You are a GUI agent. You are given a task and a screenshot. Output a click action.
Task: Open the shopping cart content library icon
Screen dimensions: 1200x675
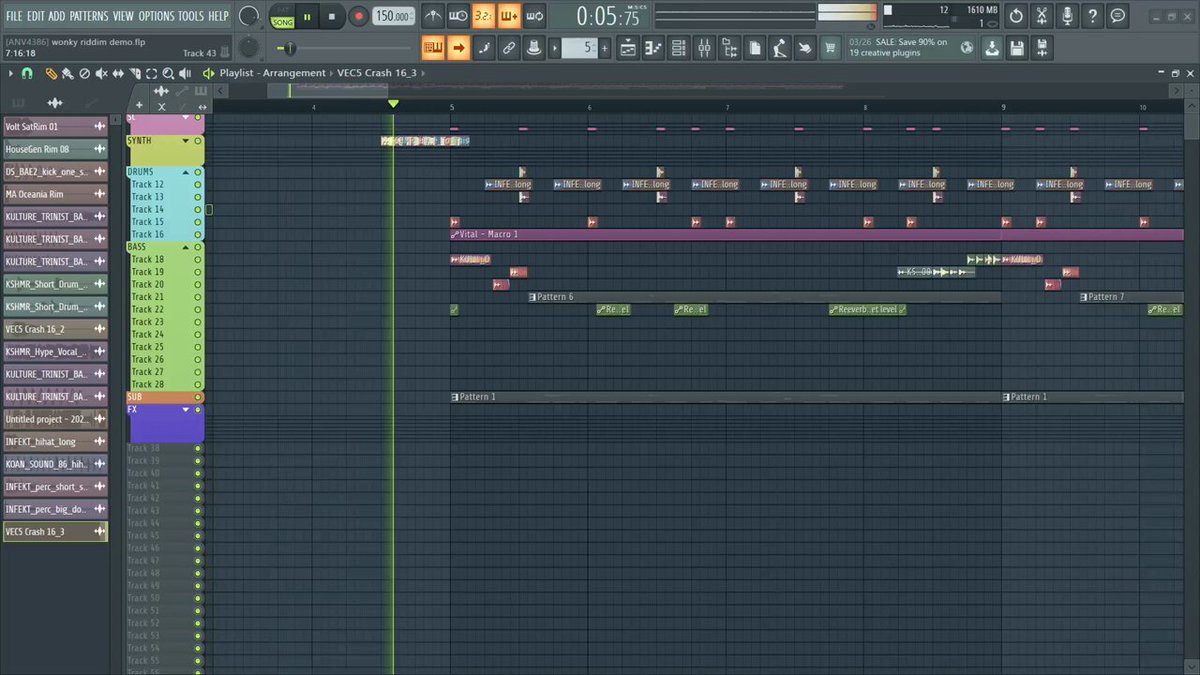point(830,47)
